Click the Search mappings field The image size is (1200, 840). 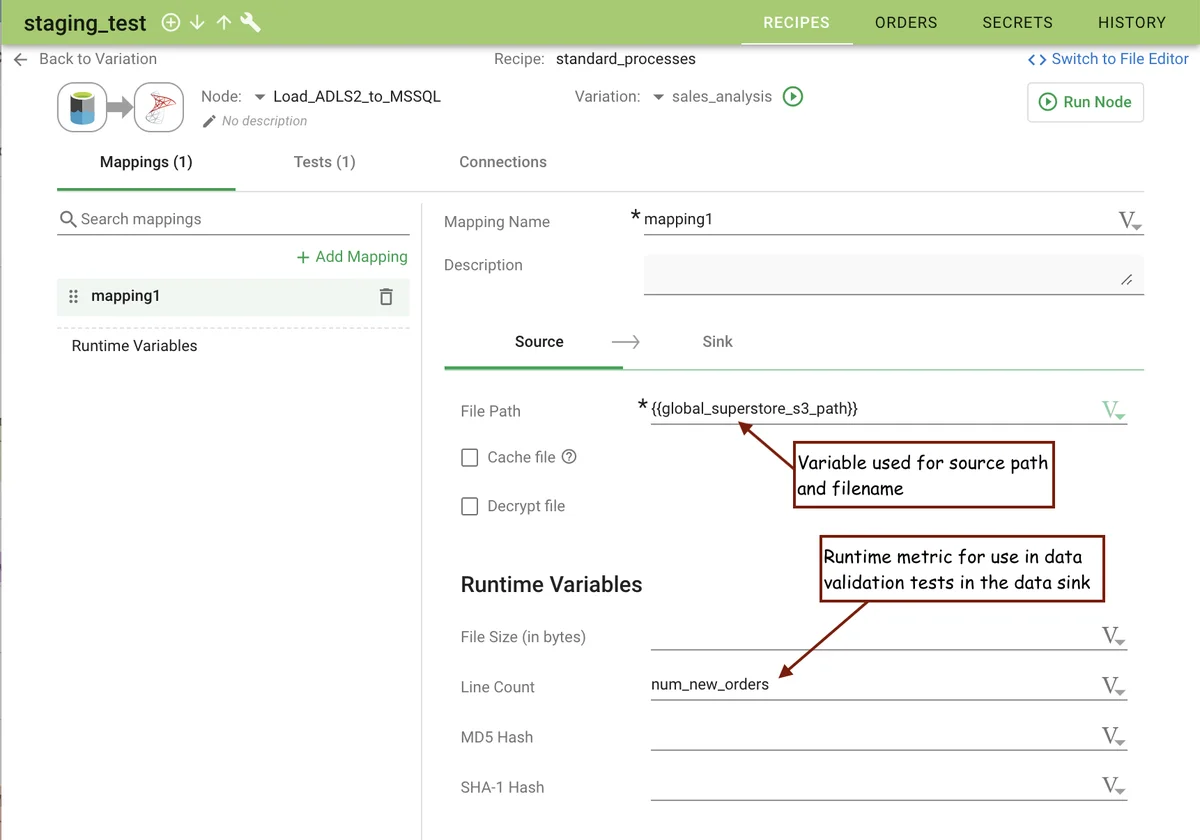click(240, 219)
